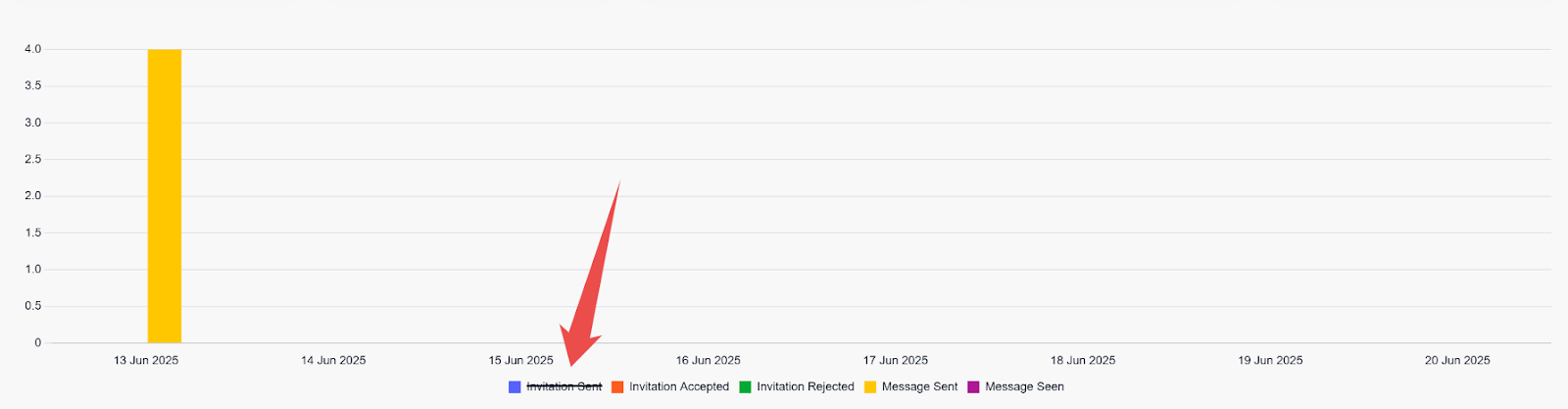1568x409 pixels.
Task: Click the 13 Jun 2025 axis label
Action: point(146,360)
